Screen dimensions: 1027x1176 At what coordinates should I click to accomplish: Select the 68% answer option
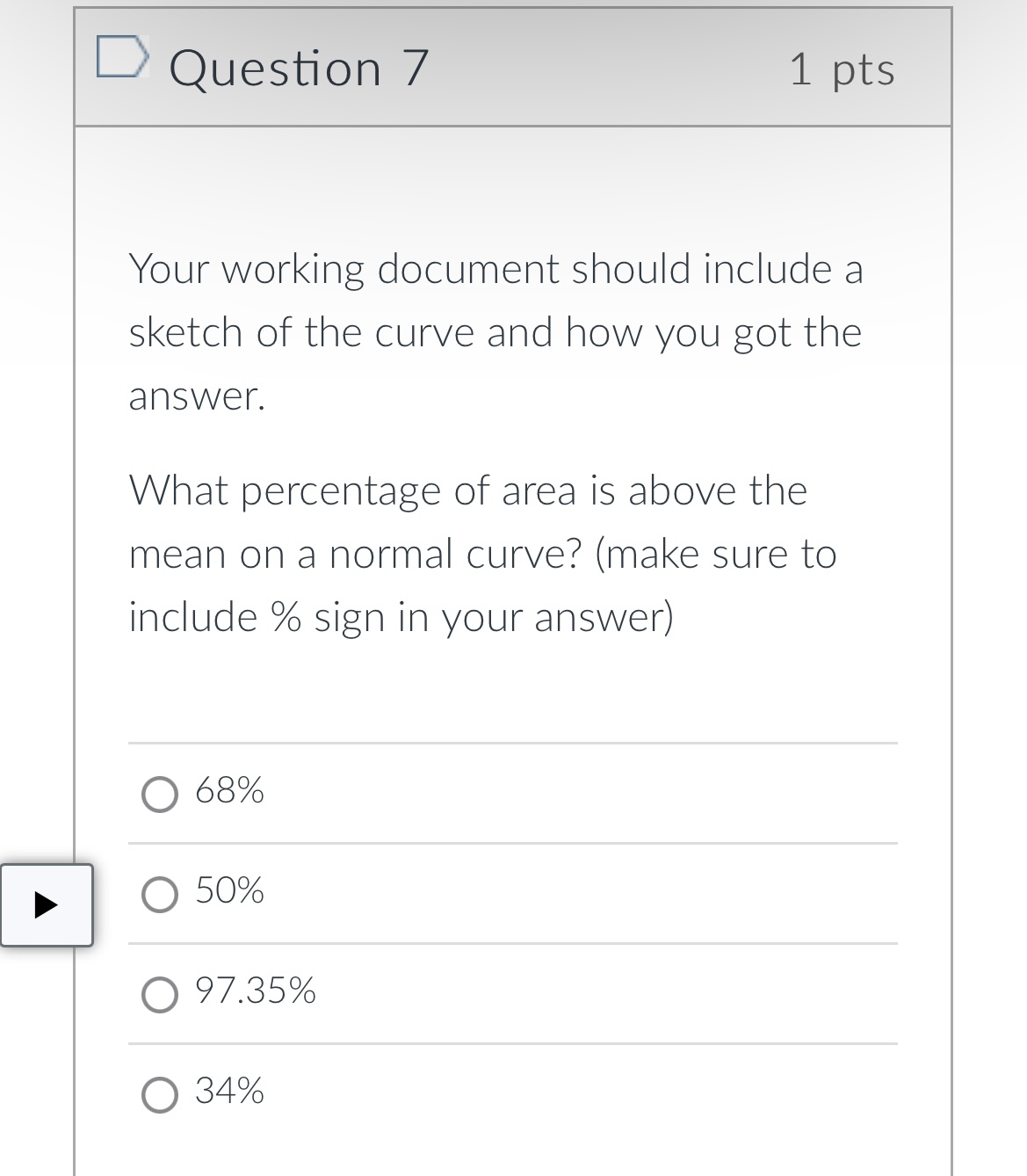[160, 793]
